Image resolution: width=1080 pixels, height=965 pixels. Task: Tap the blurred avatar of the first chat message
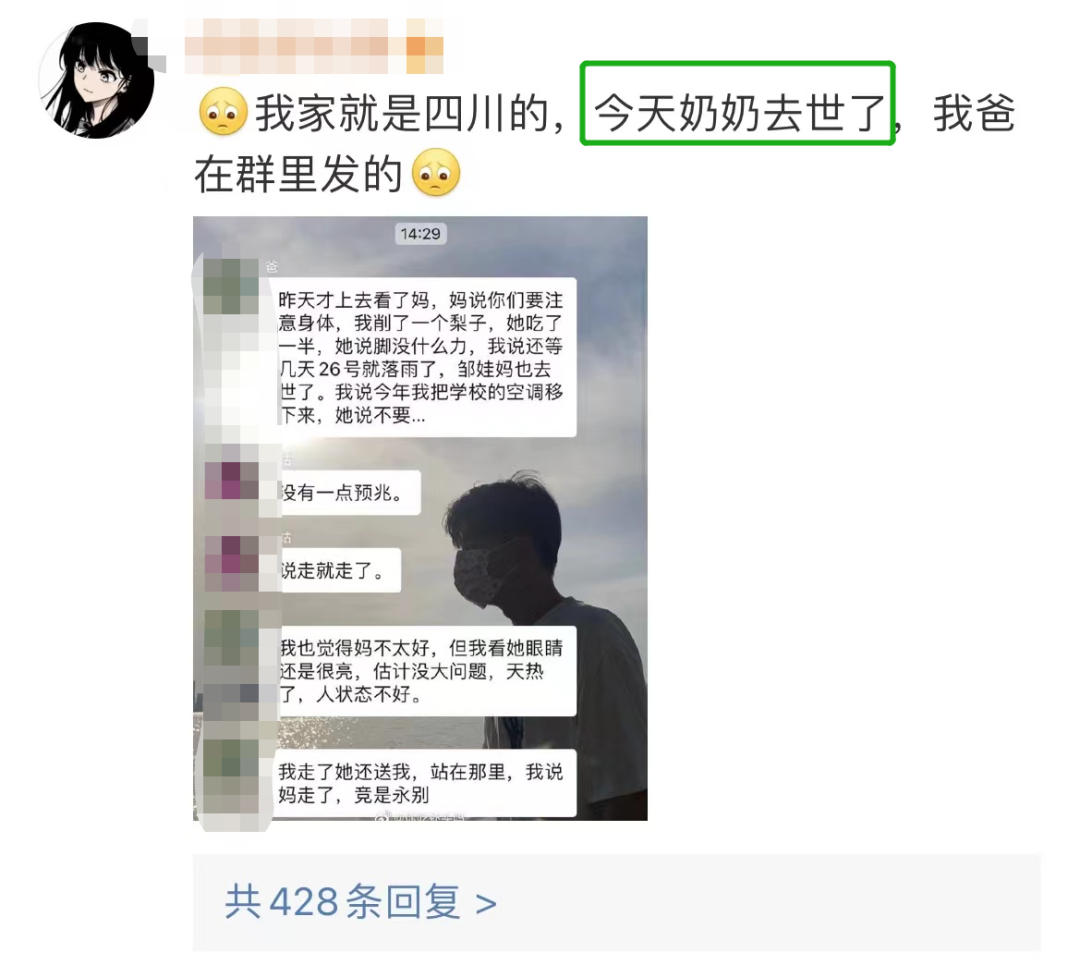231,287
